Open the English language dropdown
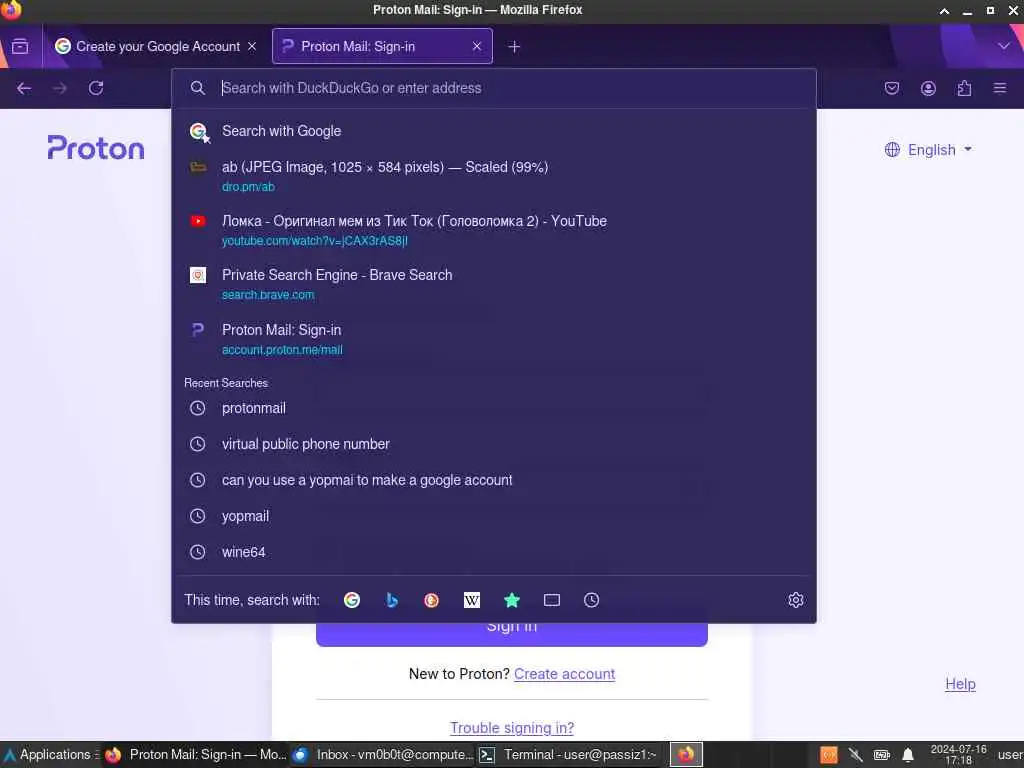The height and width of the screenshot is (768, 1024). tap(928, 150)
